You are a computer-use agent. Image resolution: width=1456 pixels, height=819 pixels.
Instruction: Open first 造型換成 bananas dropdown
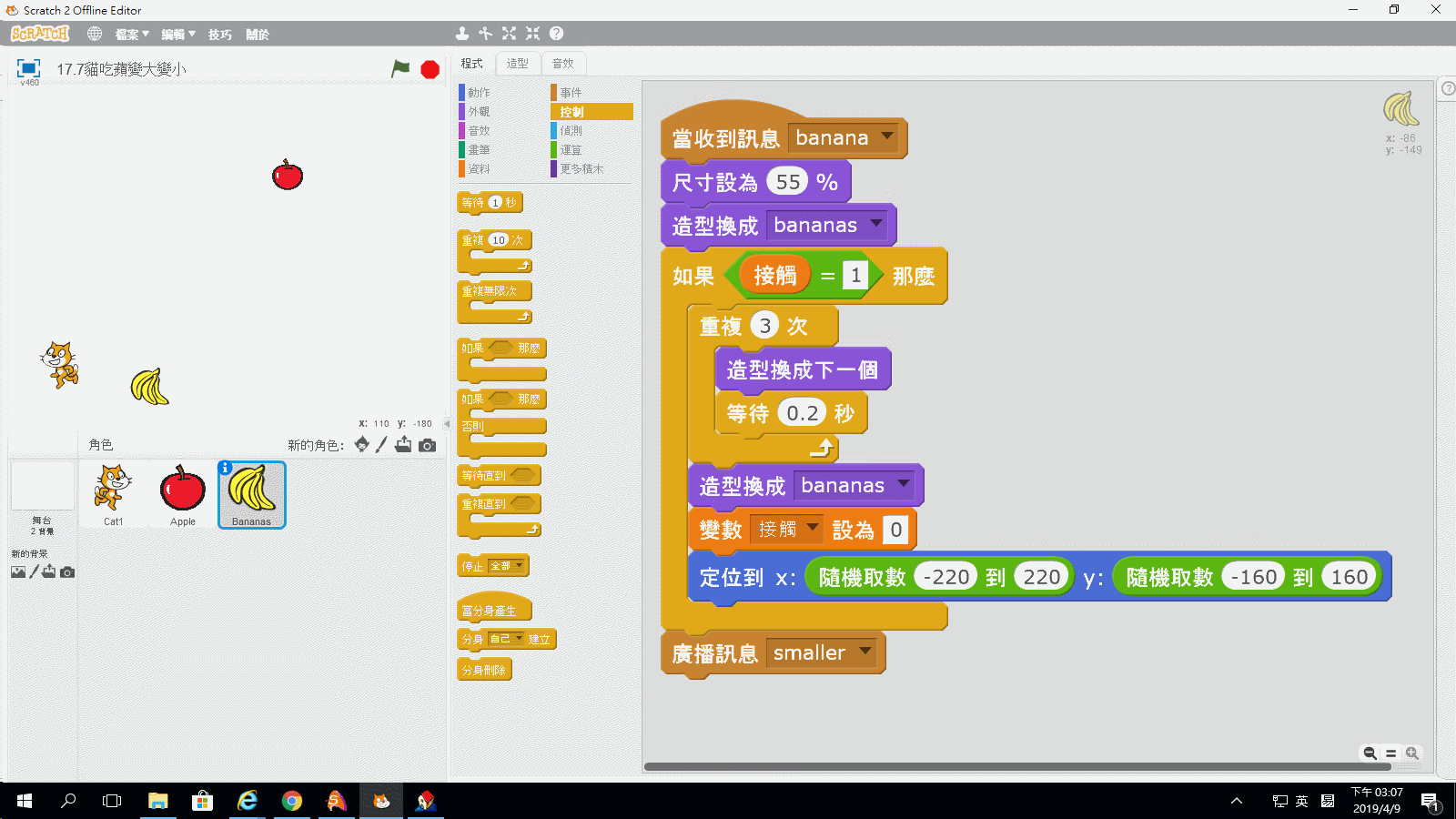pos(876,224)
